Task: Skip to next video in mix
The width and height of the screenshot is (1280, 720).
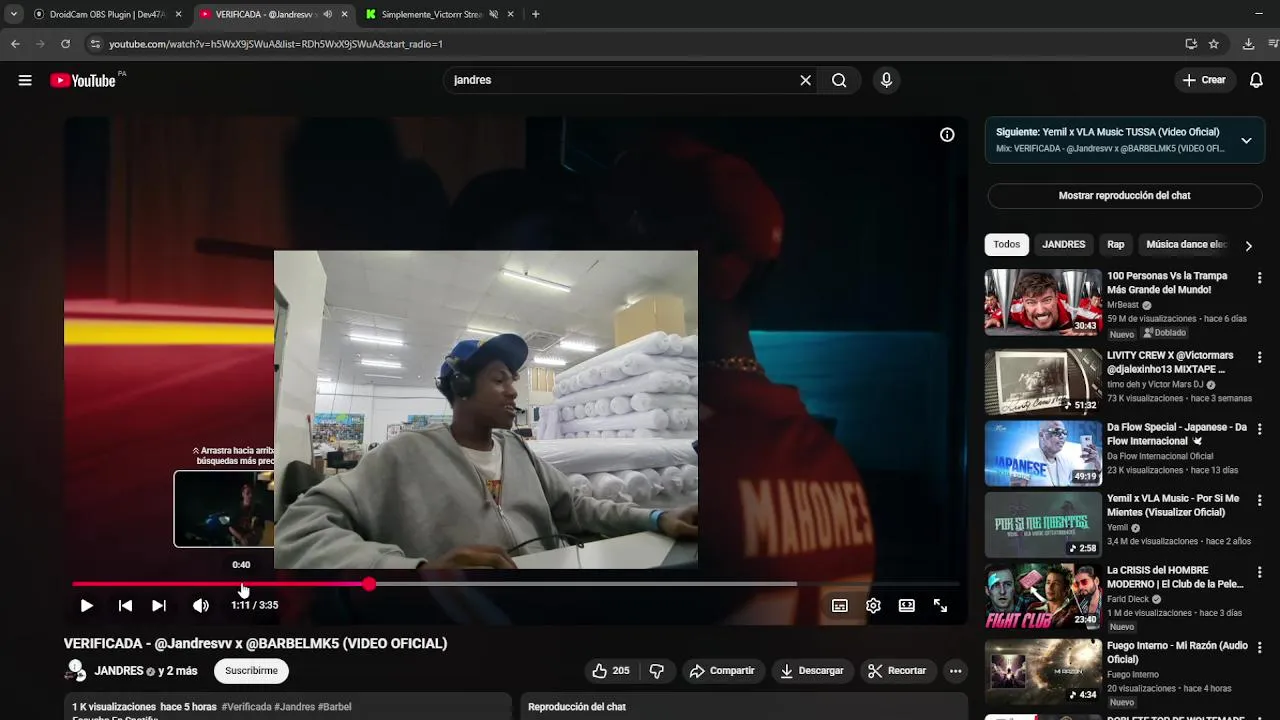Action: click(159, 605)
